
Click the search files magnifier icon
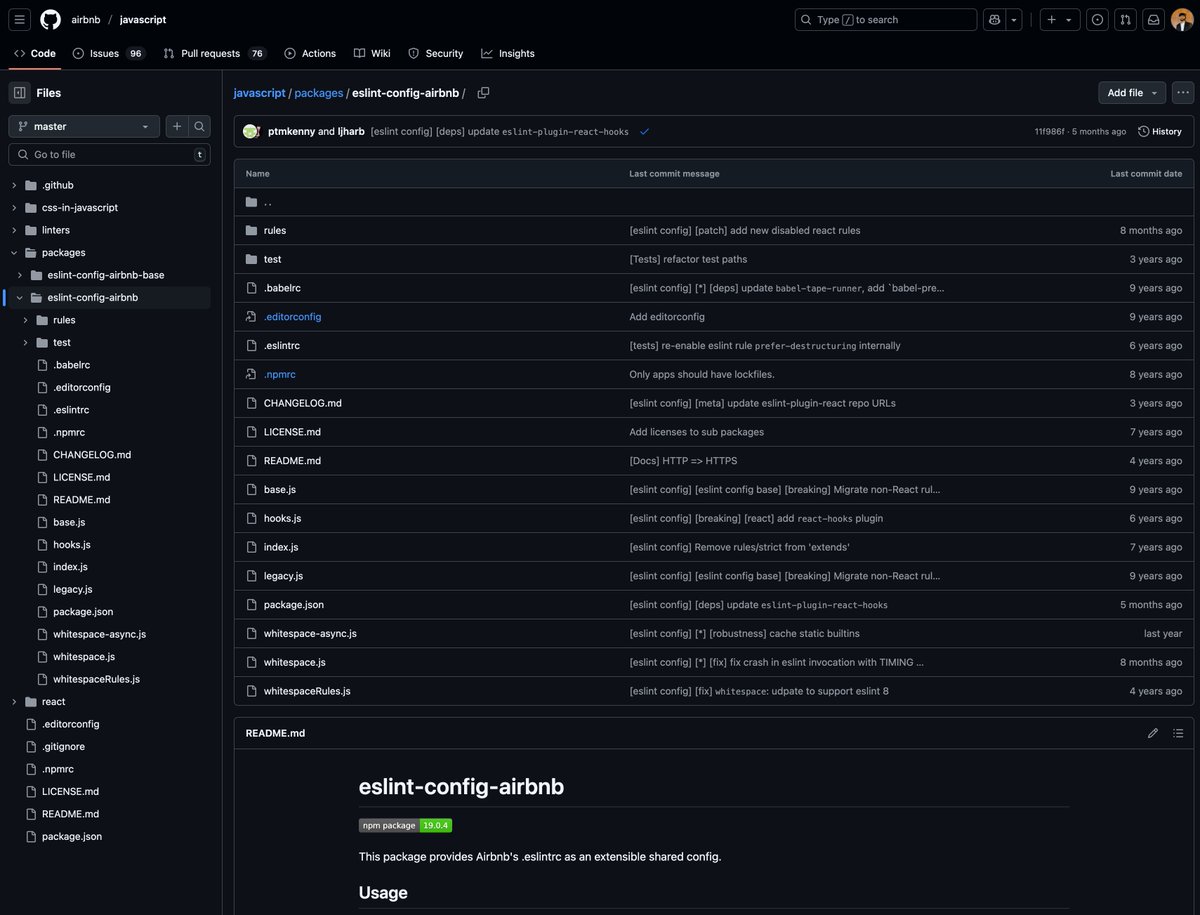coord(199,126)
